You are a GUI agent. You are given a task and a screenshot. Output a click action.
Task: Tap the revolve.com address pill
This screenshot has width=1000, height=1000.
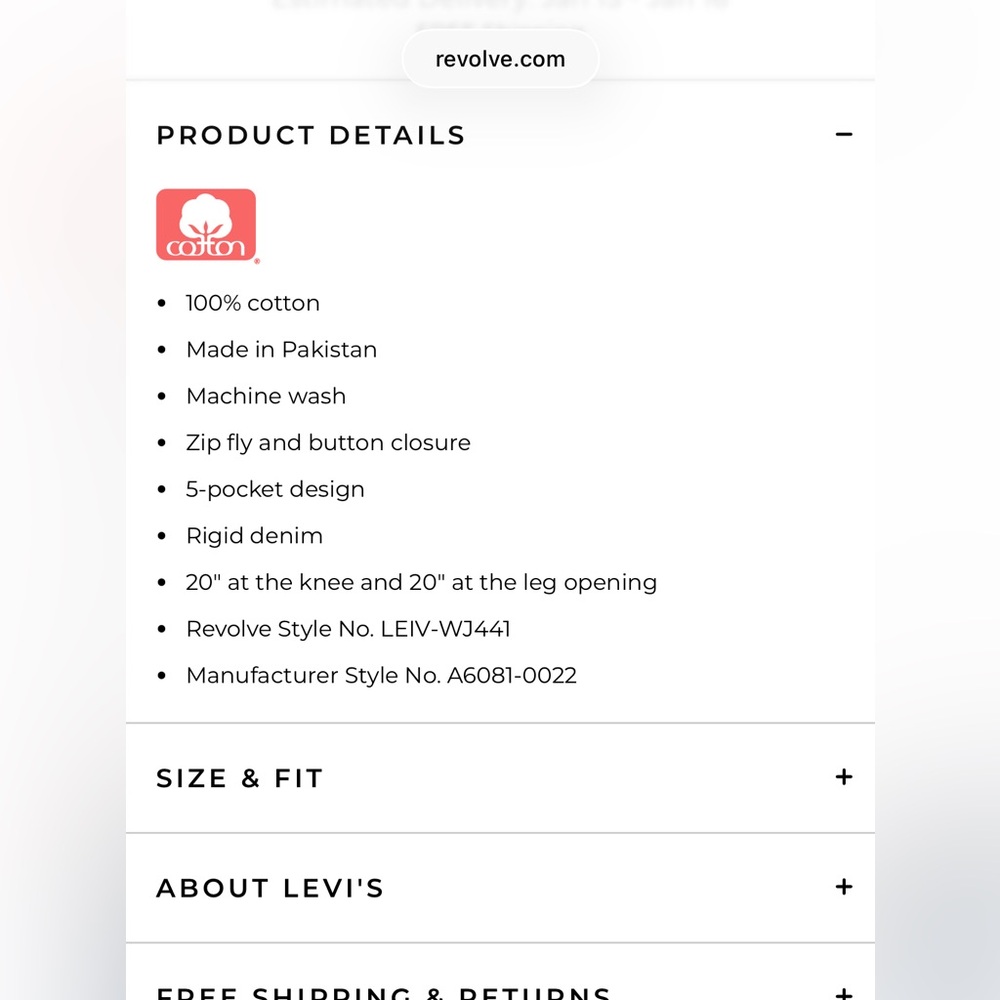[x=500, y=59]
